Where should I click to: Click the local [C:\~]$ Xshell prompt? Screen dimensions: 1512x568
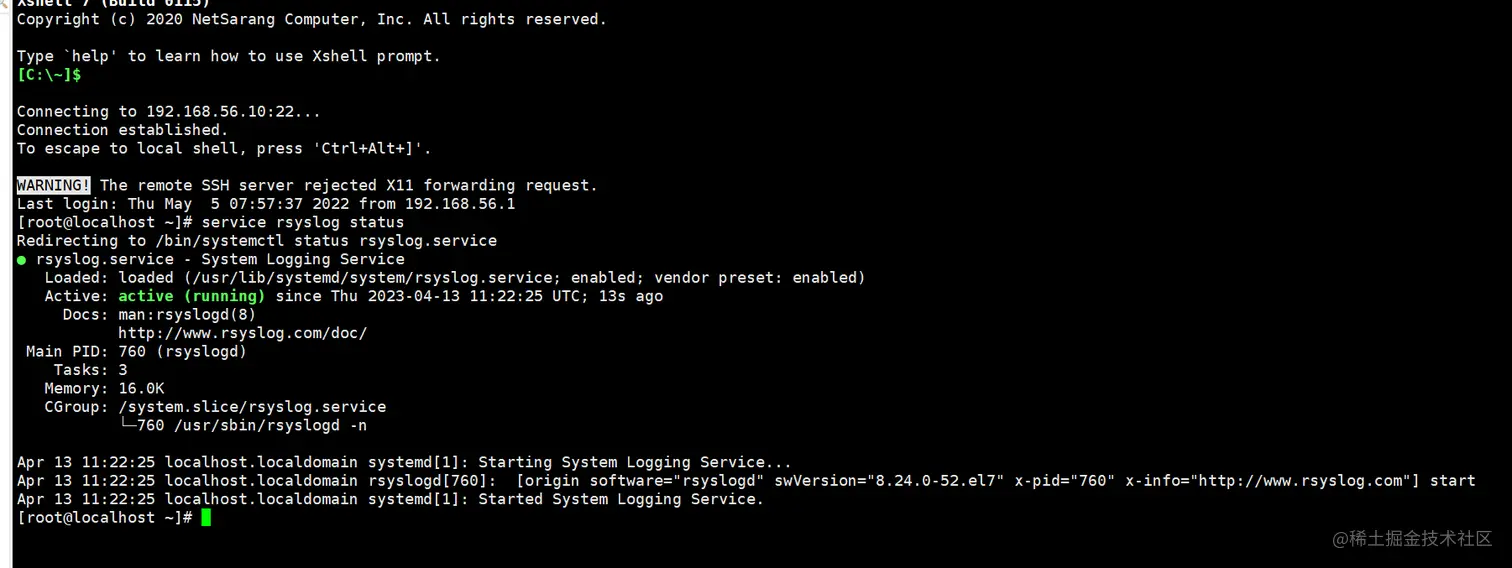point(49,75)
